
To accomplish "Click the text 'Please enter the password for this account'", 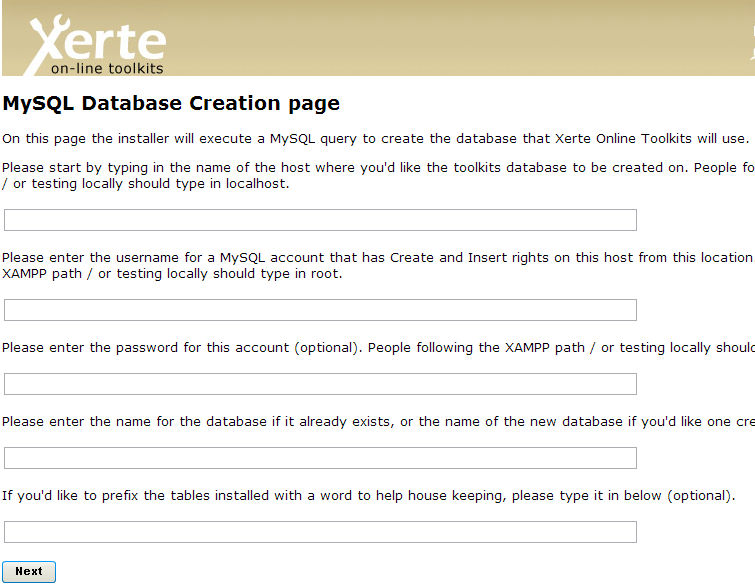I will click(145, 348).
